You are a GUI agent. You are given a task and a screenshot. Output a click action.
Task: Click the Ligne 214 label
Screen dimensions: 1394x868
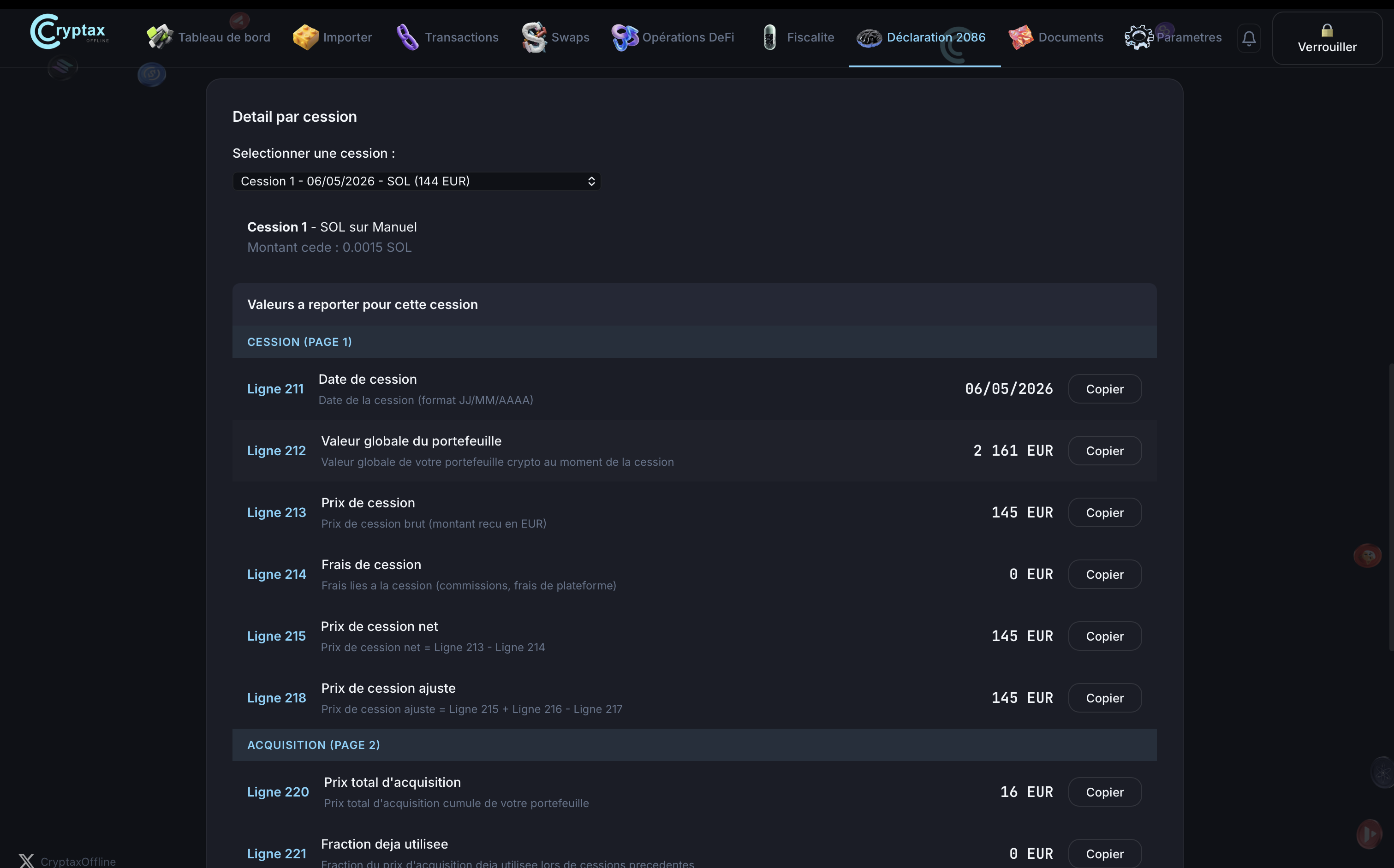coord(277,575)
